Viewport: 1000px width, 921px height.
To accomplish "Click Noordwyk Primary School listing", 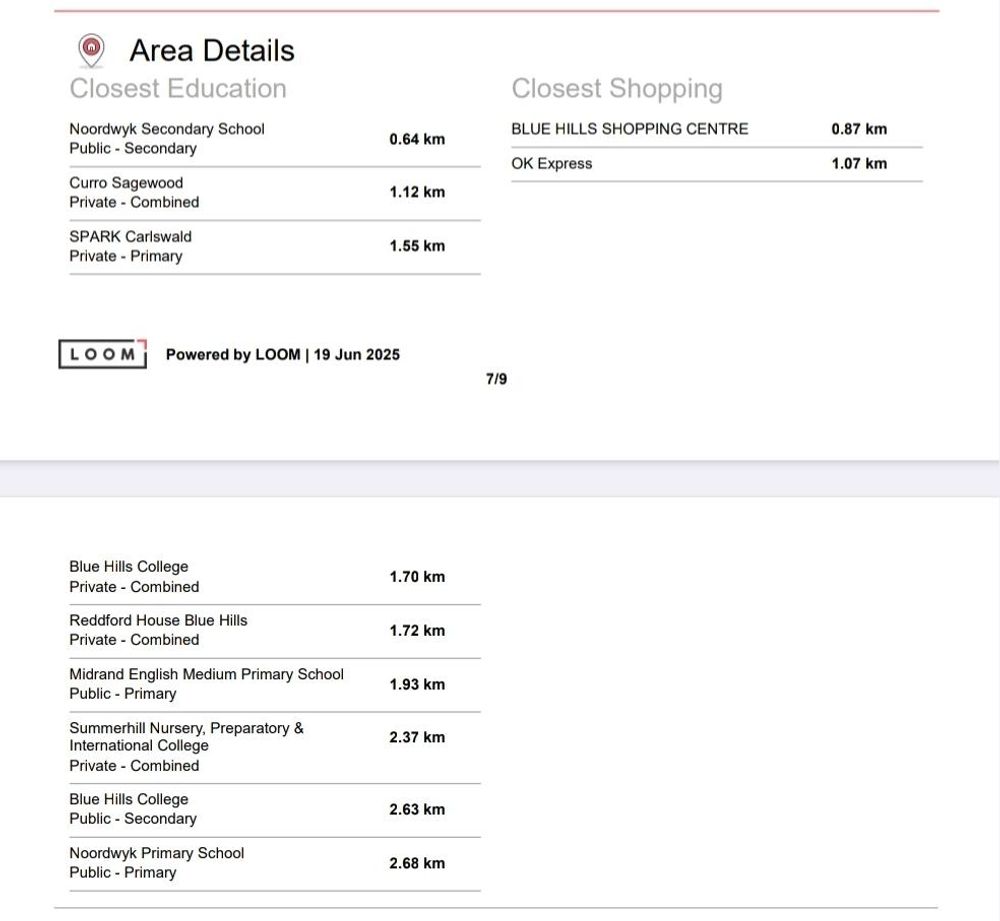I will click(156, 853).
